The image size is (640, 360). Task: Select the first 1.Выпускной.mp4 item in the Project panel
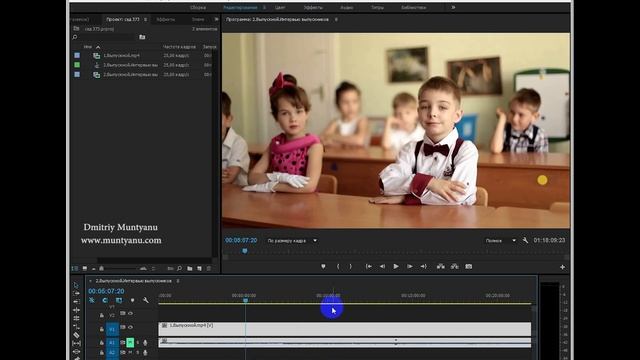point(121,56)
